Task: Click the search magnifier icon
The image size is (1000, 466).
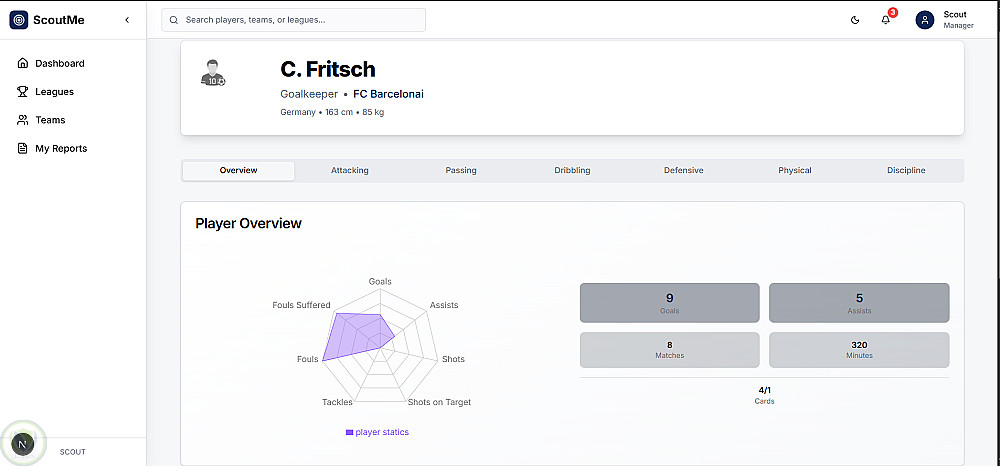Action: [x=175, y=20]
